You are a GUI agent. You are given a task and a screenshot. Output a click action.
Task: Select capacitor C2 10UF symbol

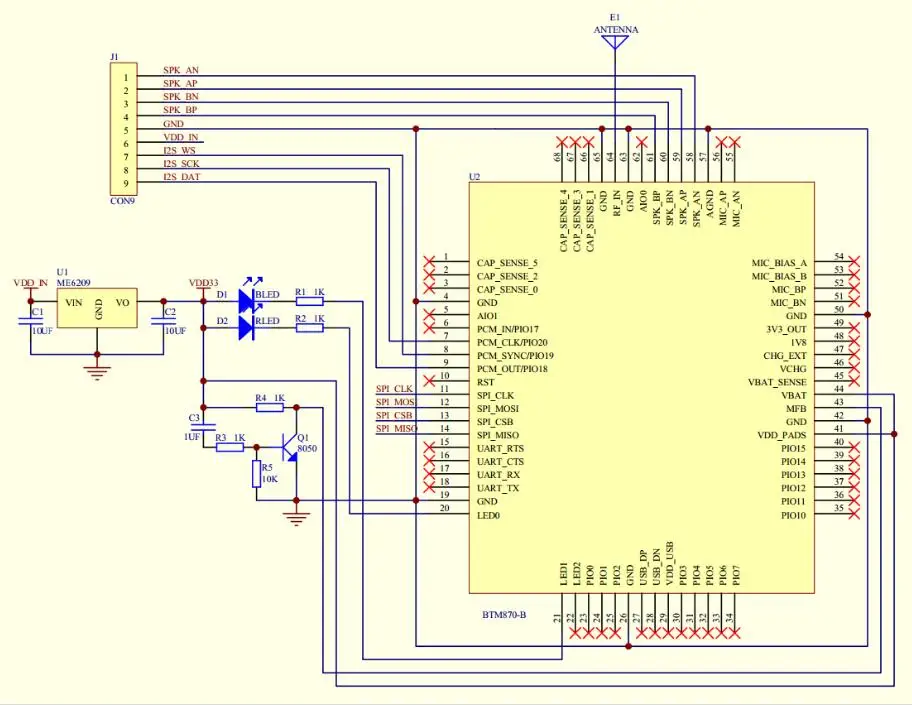point(163,321)
